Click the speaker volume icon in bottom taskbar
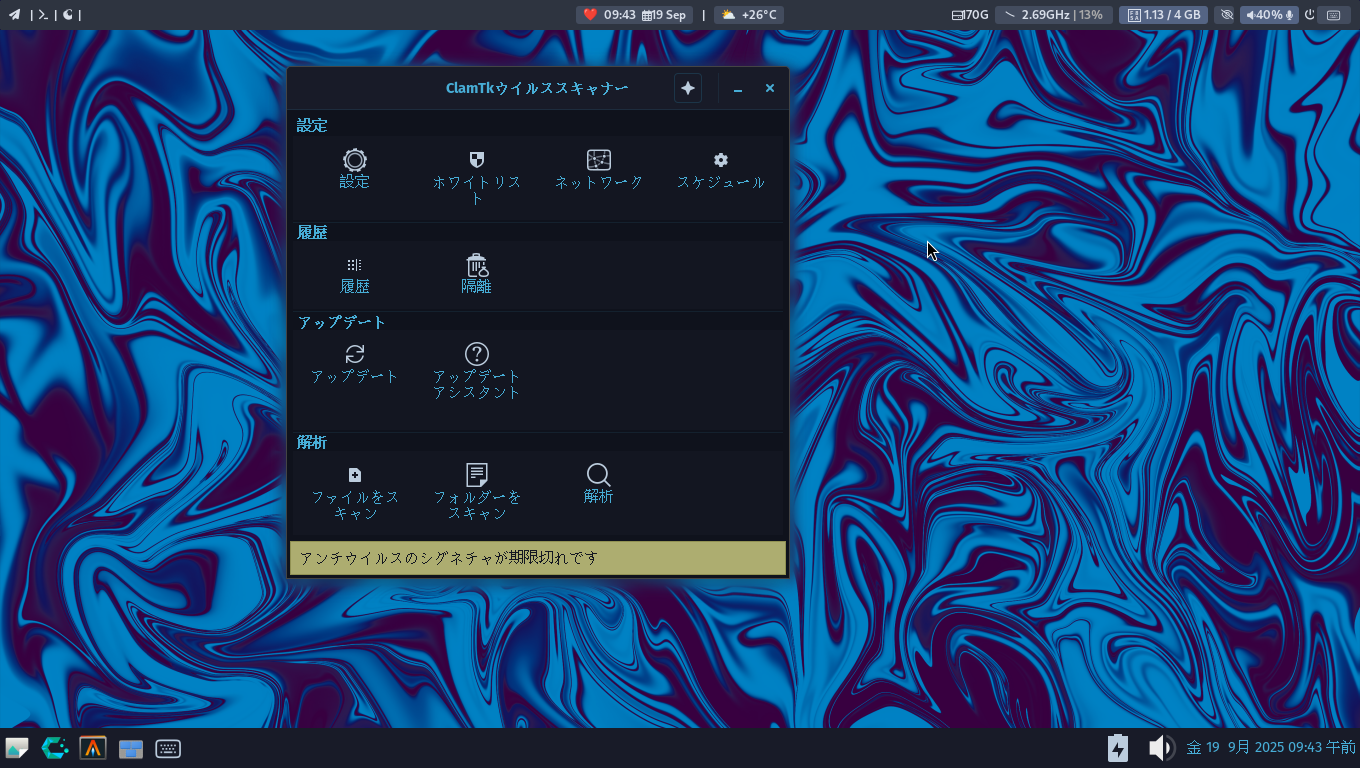This screenshot has width=1360, height=768. tap(1160, 748)
